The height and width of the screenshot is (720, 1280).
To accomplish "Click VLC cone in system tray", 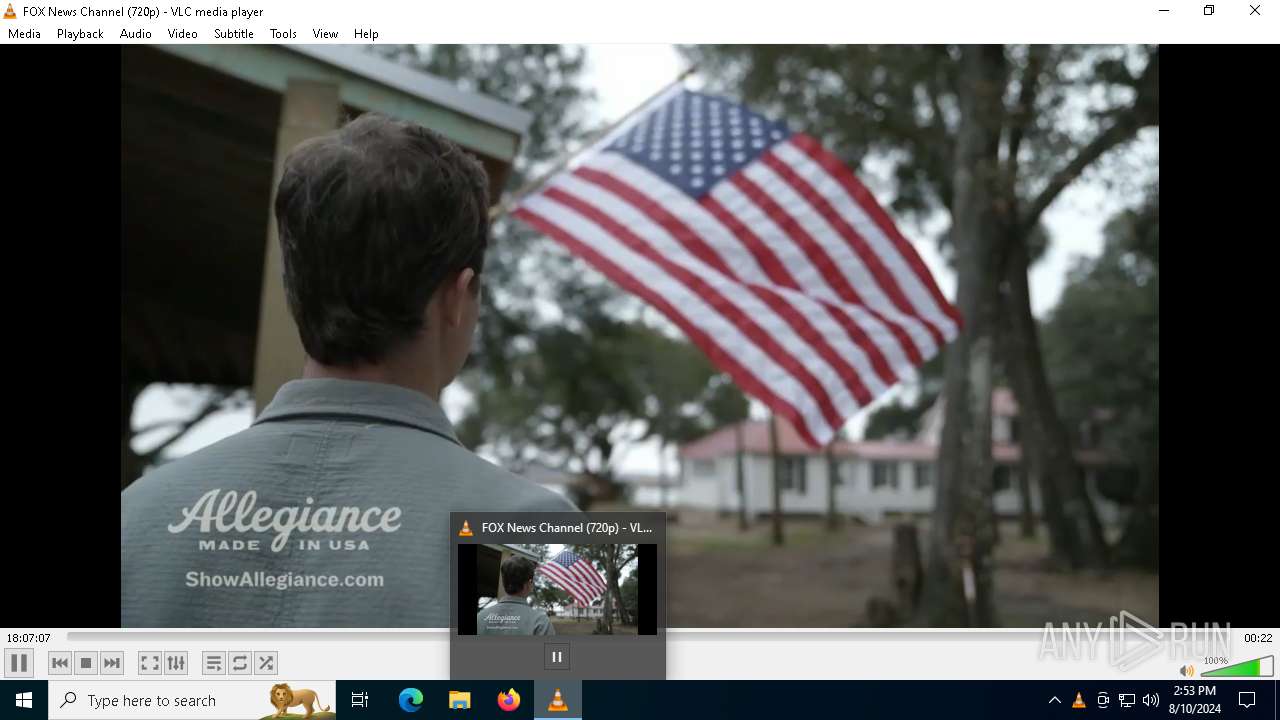I will tap(1079, 700).
